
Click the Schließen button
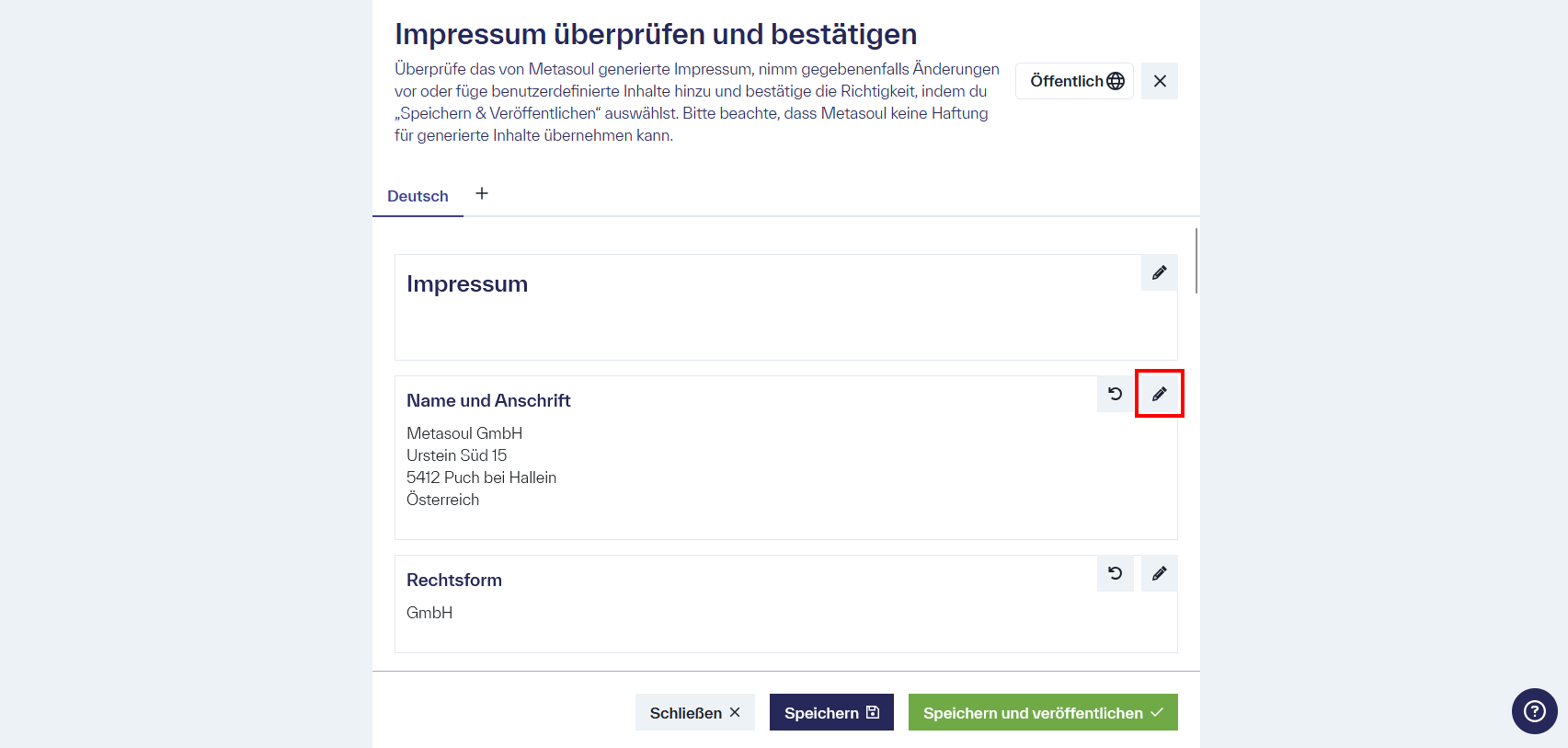pos(695,712)
